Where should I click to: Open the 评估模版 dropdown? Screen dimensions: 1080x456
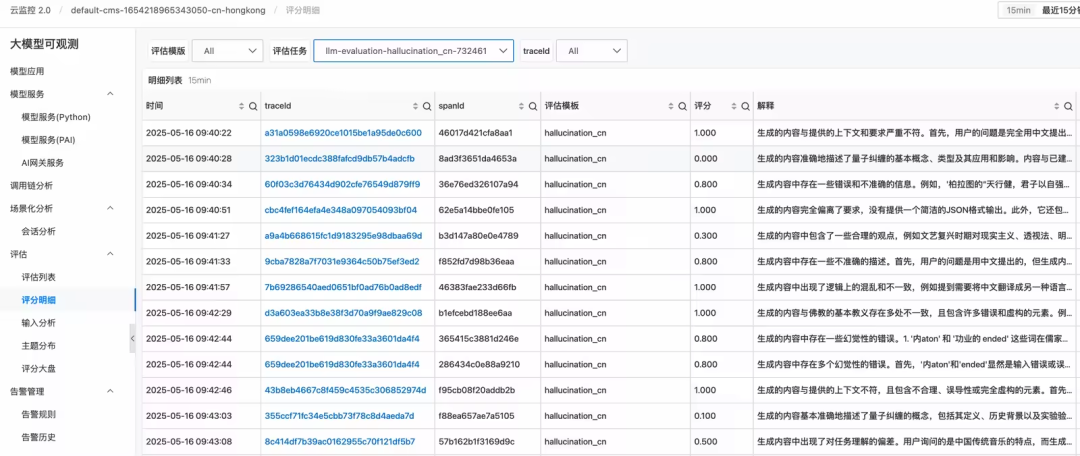227,50
